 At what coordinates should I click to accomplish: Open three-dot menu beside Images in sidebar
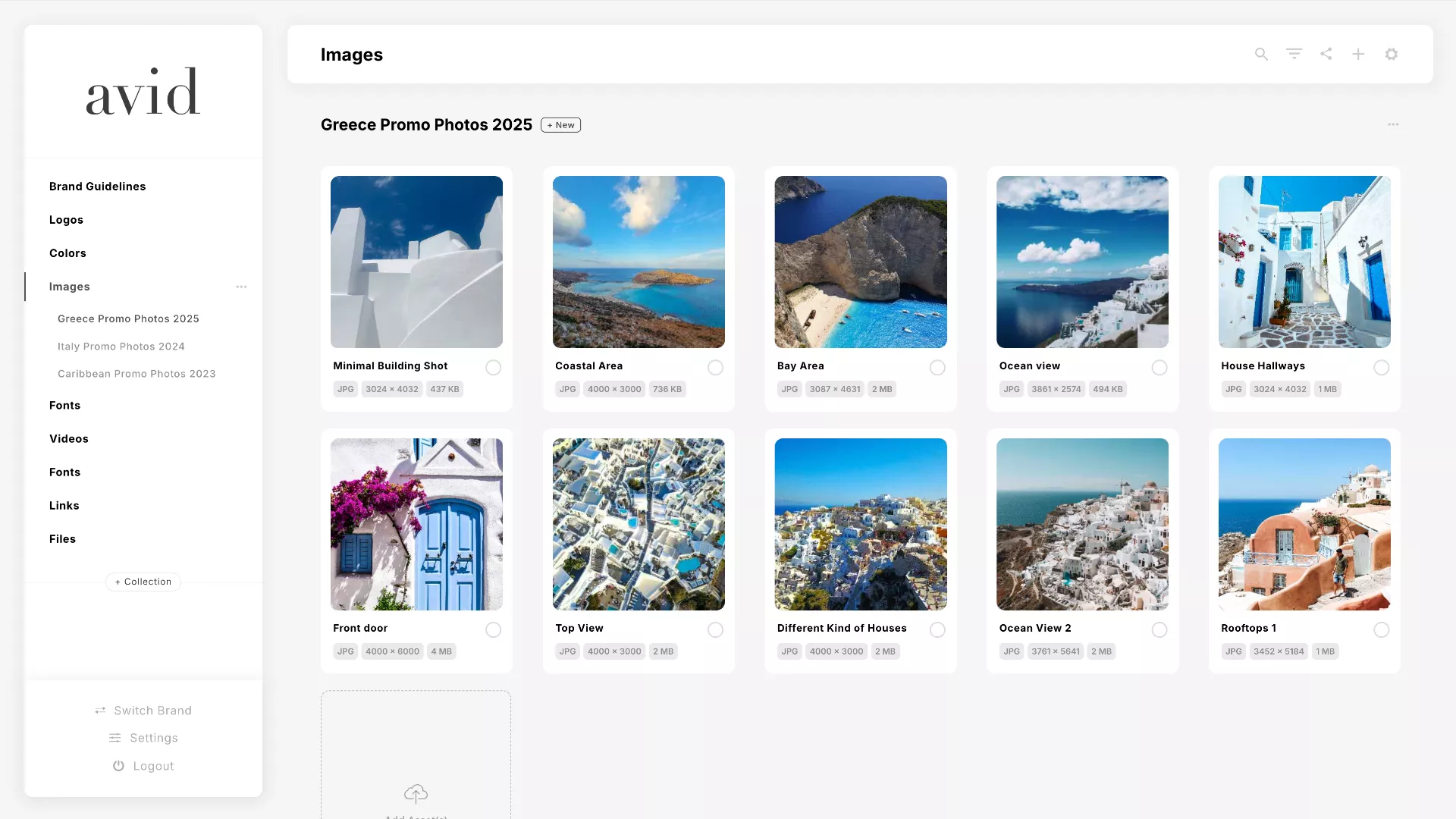click(241, 287)
